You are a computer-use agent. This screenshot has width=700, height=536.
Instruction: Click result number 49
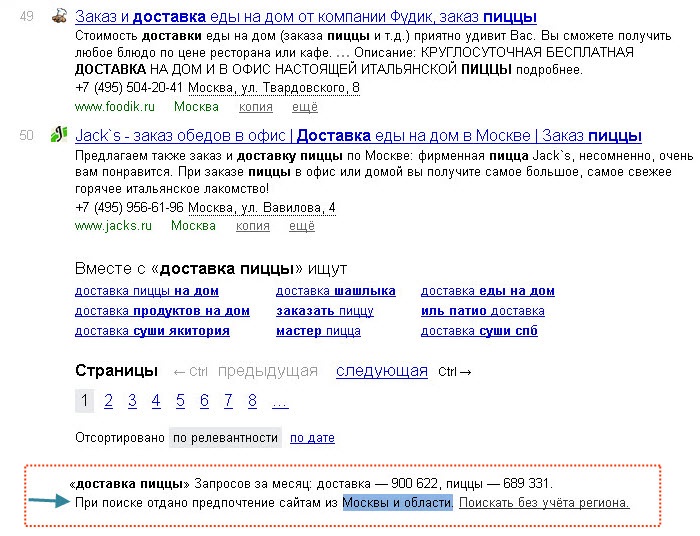[x=27, y=17]
